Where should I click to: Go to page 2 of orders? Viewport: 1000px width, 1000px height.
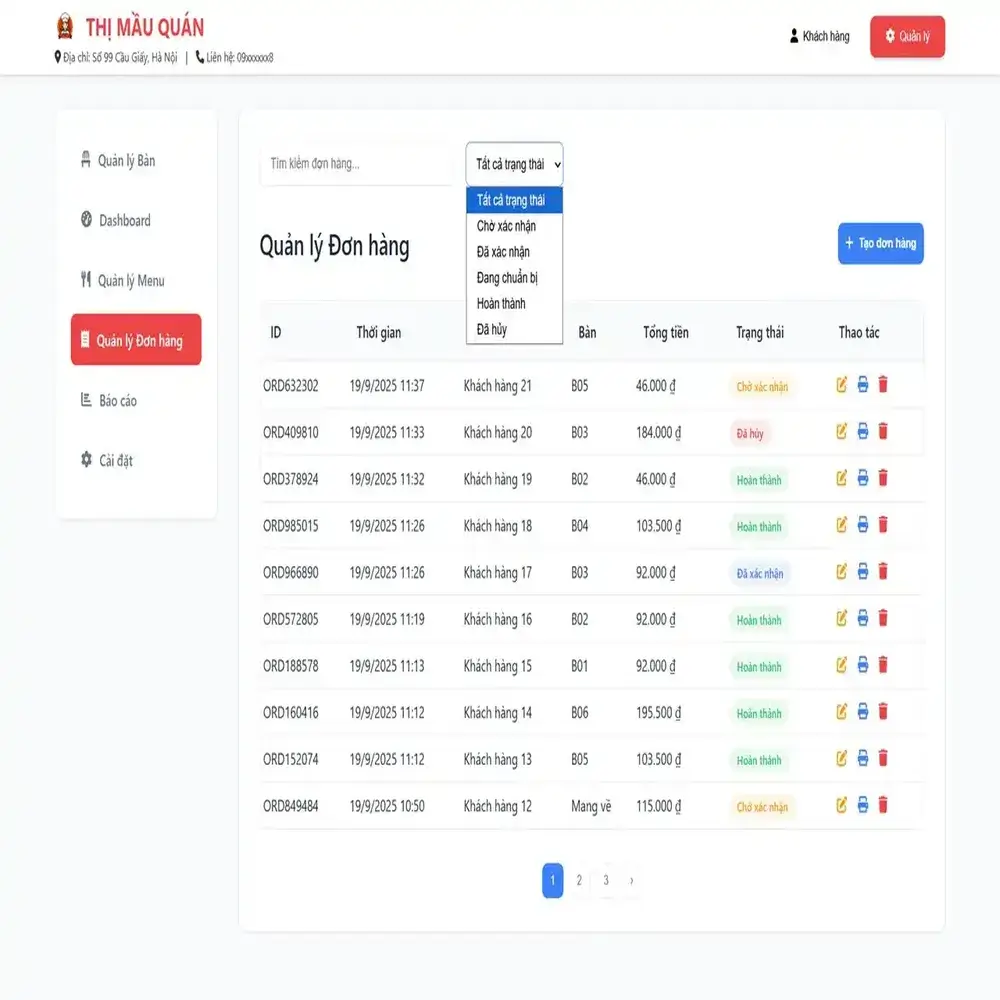tap(579, 881)
